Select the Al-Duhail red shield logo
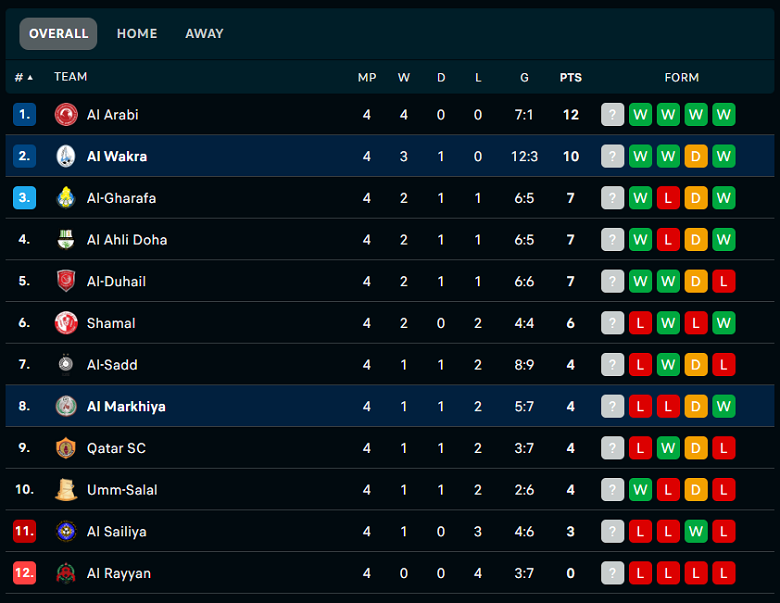Viewport: 780px width, 603px height. click(66, 281)
